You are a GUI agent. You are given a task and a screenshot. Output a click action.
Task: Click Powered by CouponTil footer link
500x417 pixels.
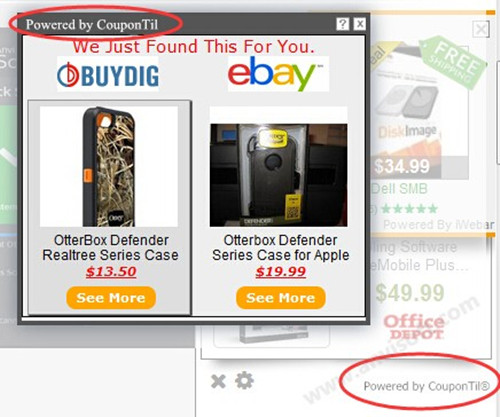tap(426, 386)
